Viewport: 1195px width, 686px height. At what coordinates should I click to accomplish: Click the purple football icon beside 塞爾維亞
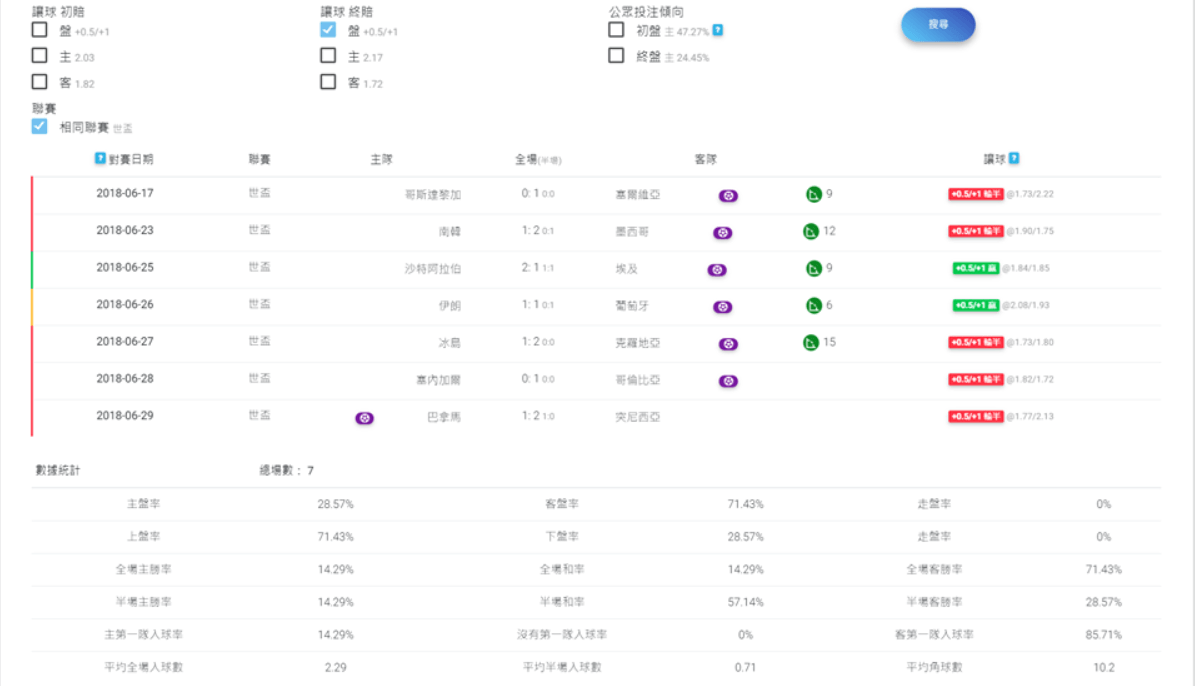point(728,195)
